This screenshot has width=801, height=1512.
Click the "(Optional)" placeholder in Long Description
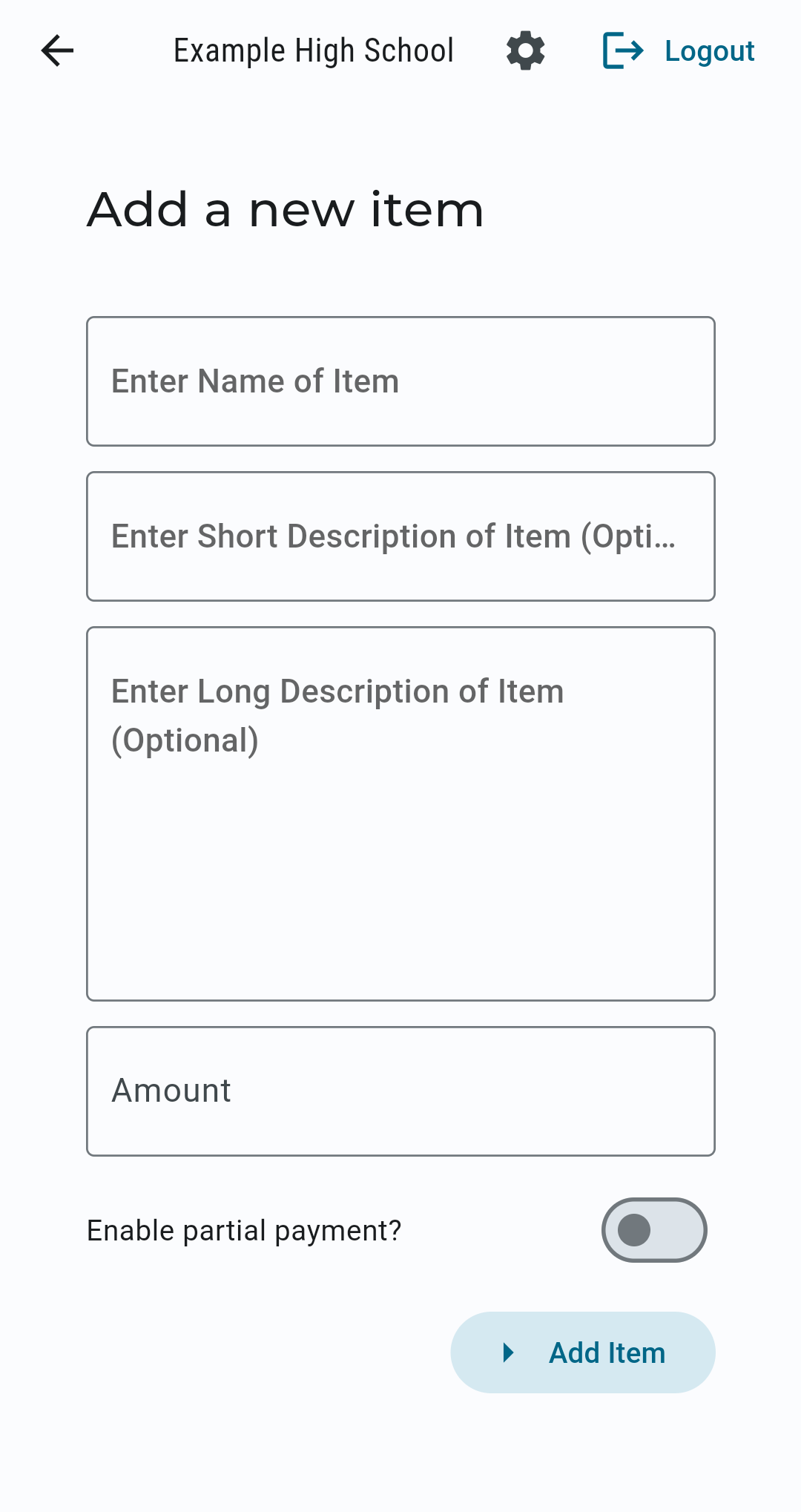[x=185, y=740]
